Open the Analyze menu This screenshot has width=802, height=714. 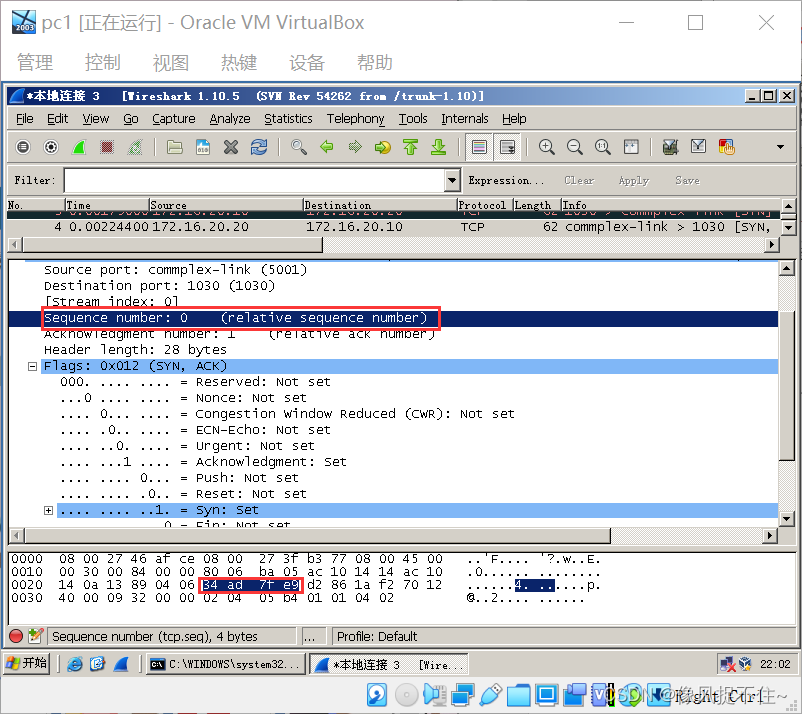(x=230, y=119)
